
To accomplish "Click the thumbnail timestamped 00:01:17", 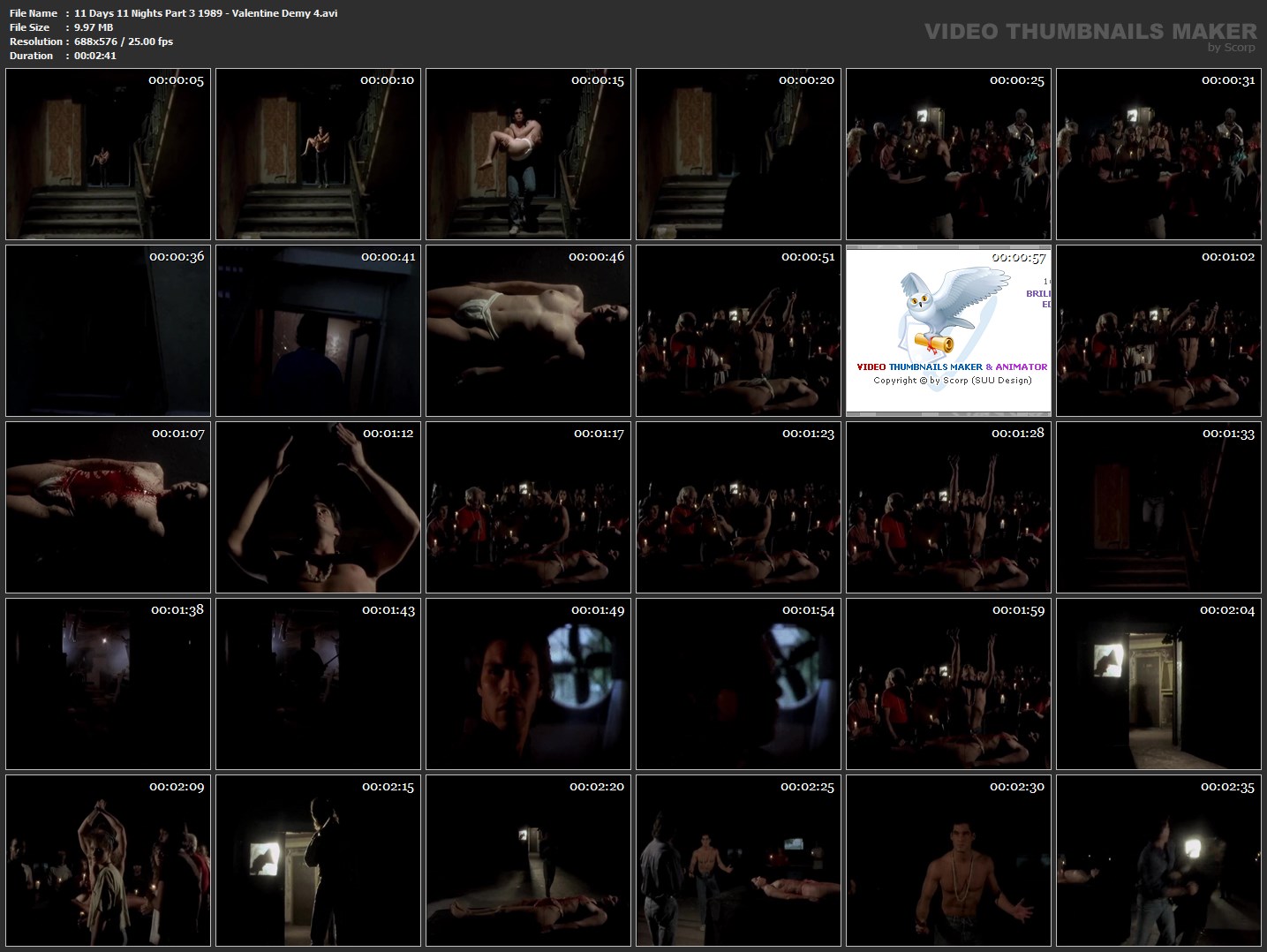I will (x=528, y=507).
